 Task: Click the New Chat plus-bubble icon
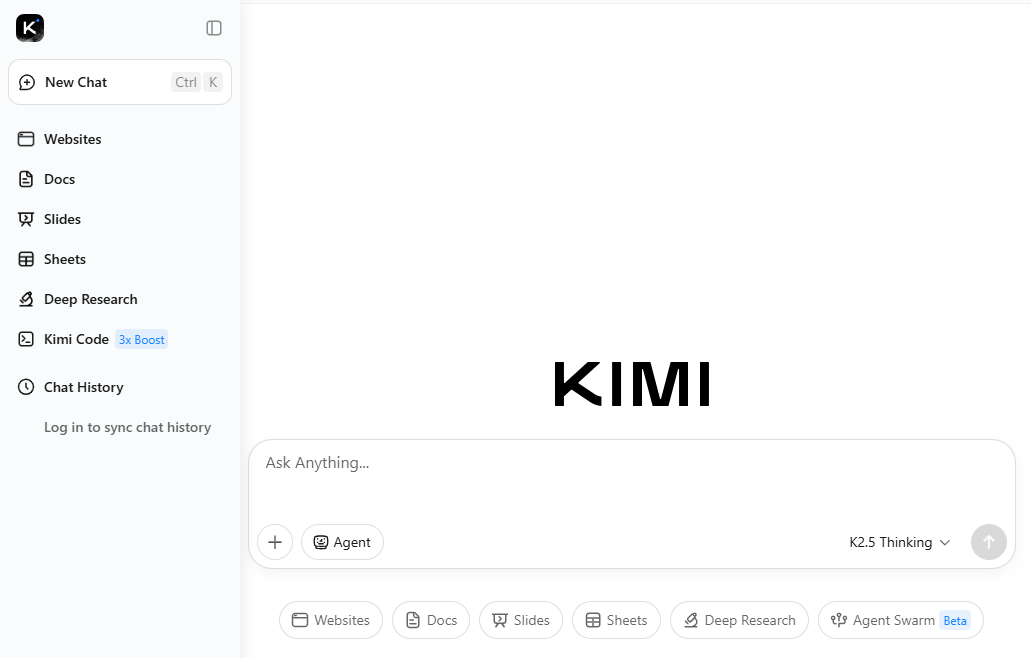27,82
